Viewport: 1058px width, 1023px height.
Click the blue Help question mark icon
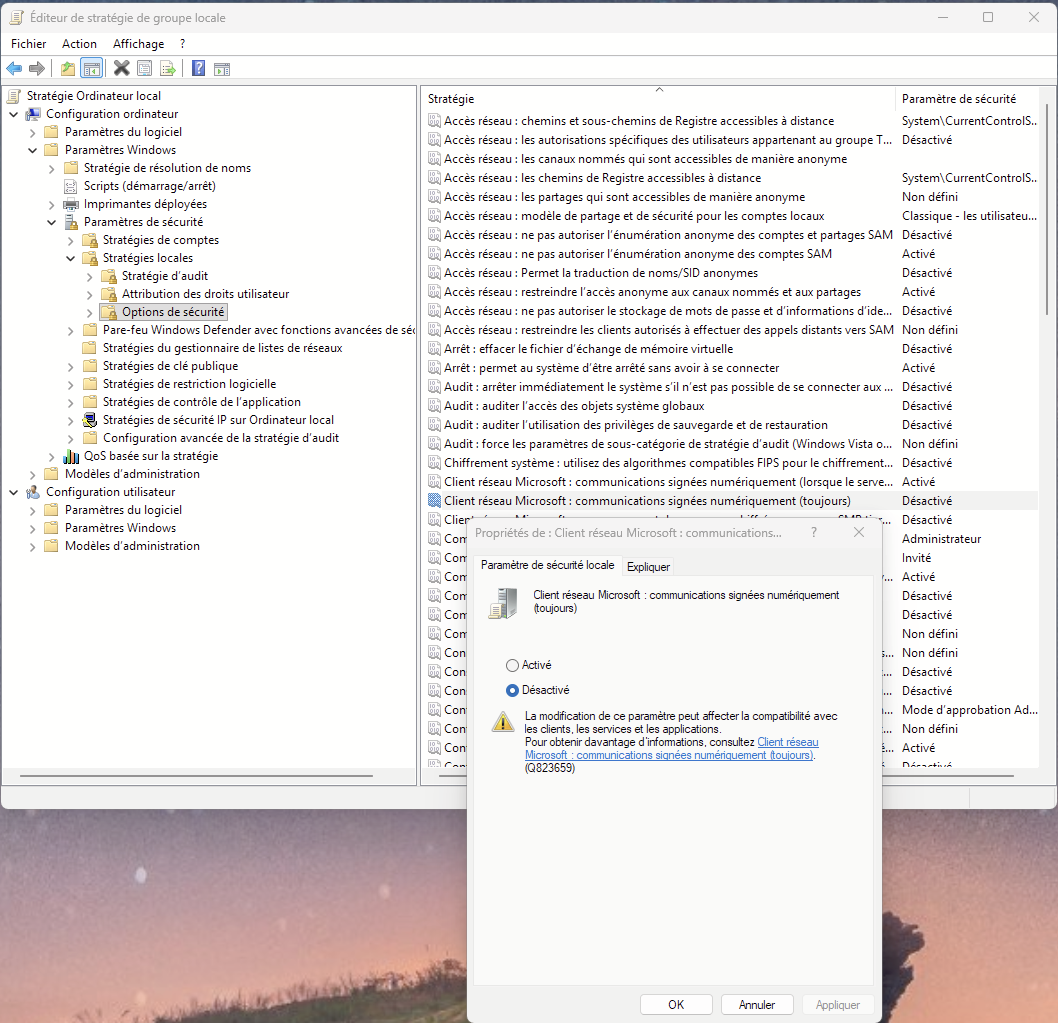coord(198,68)
